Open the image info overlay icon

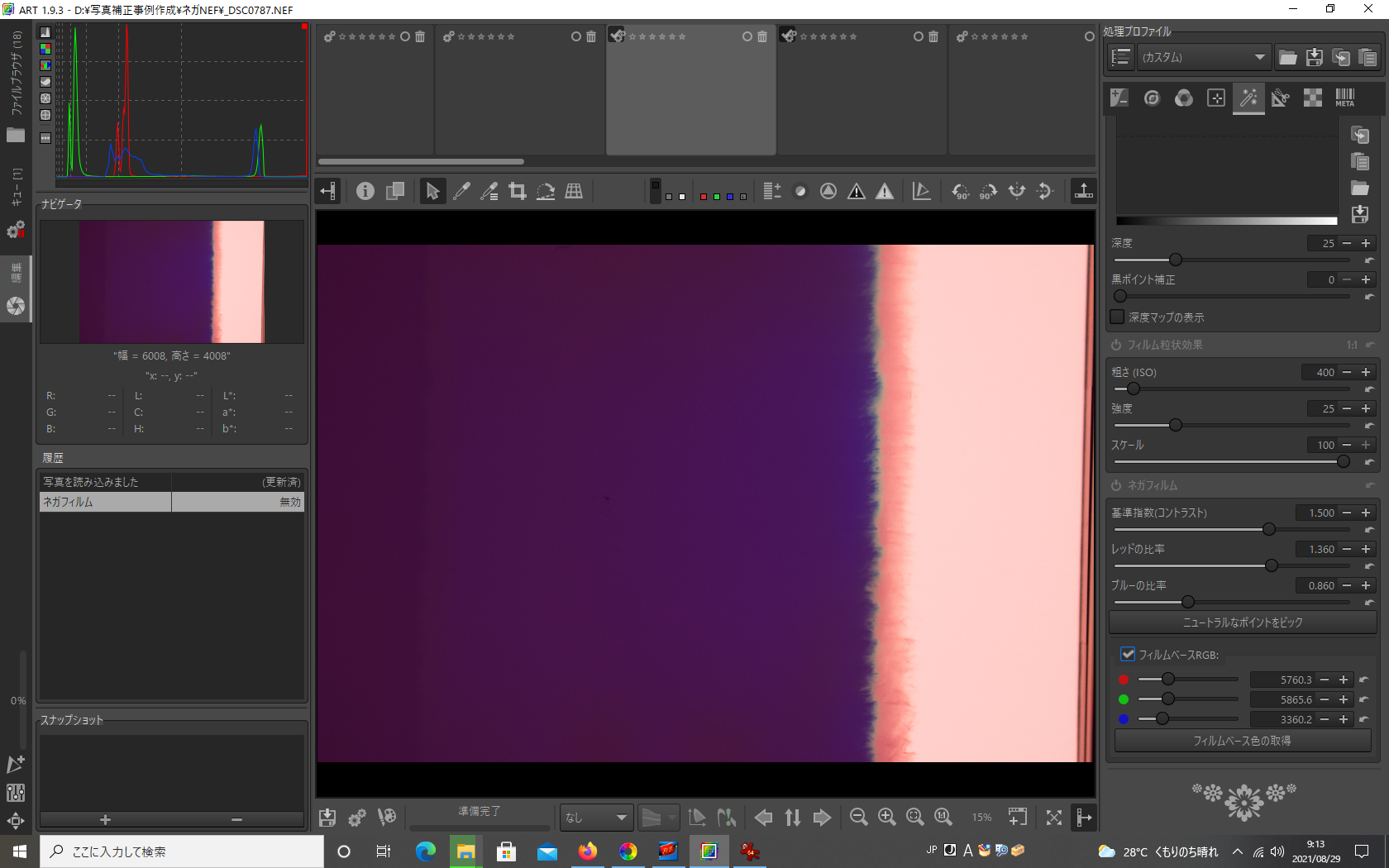365,191
